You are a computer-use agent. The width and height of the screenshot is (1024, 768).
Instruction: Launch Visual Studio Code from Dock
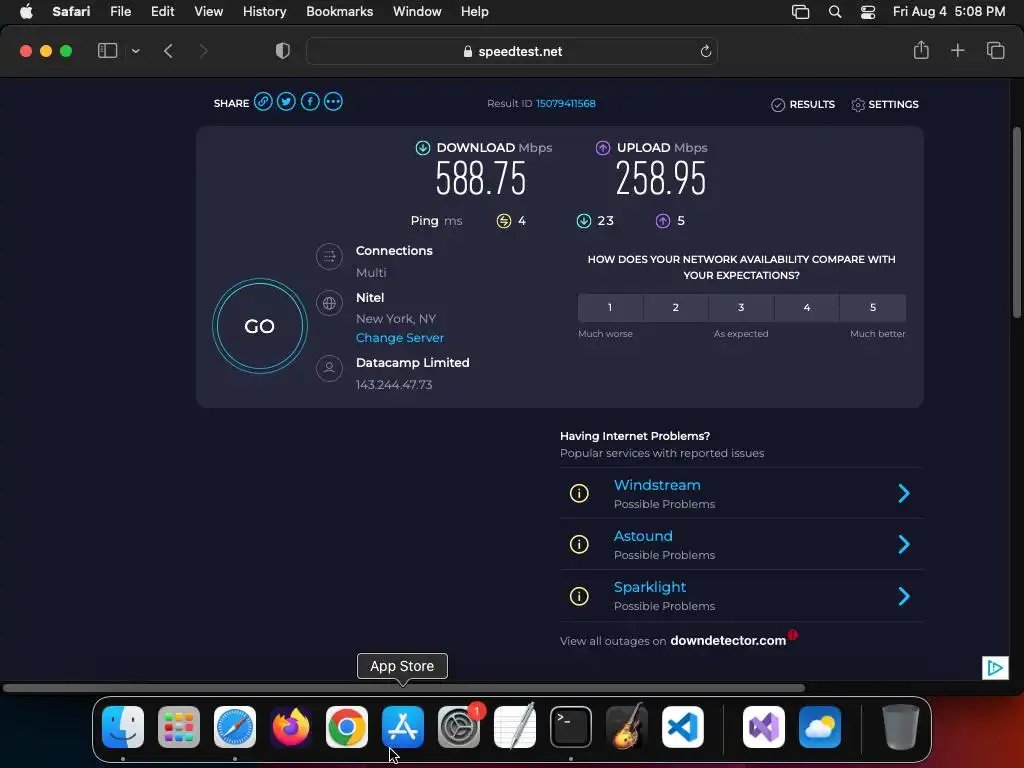682,727
